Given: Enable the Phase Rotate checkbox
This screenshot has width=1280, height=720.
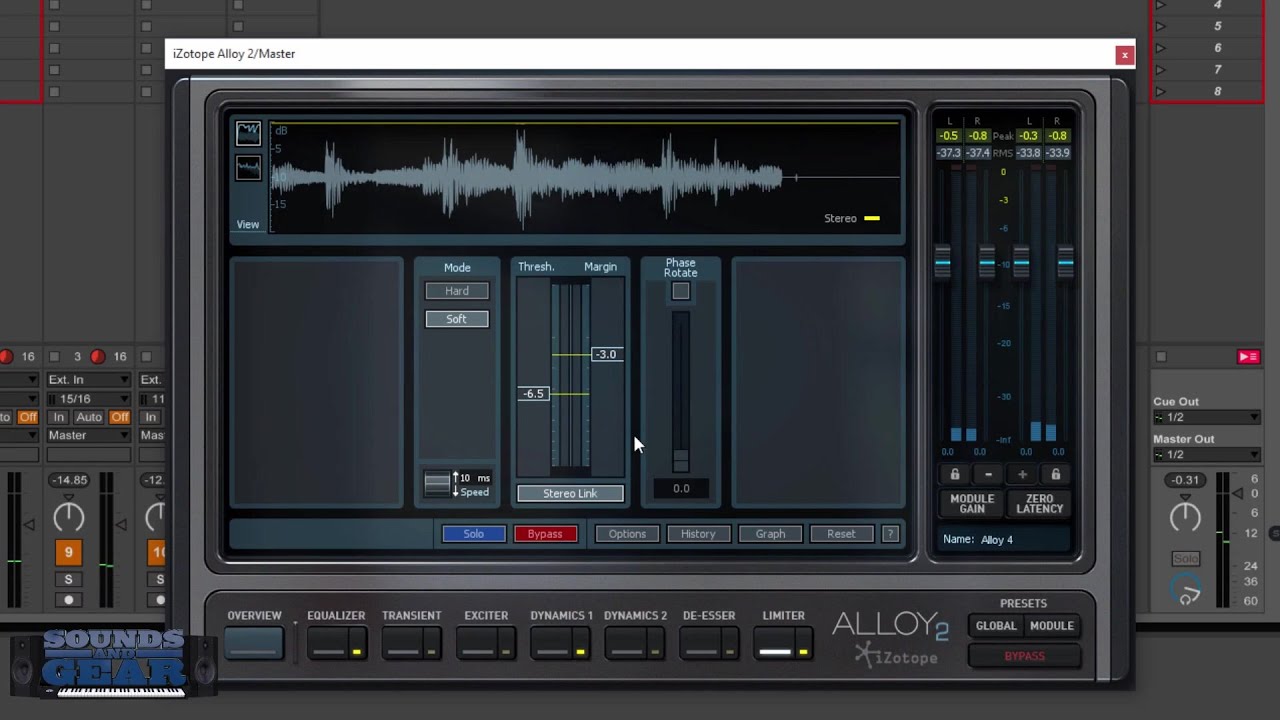Looking at the screenshot, I should pos(681,291).
